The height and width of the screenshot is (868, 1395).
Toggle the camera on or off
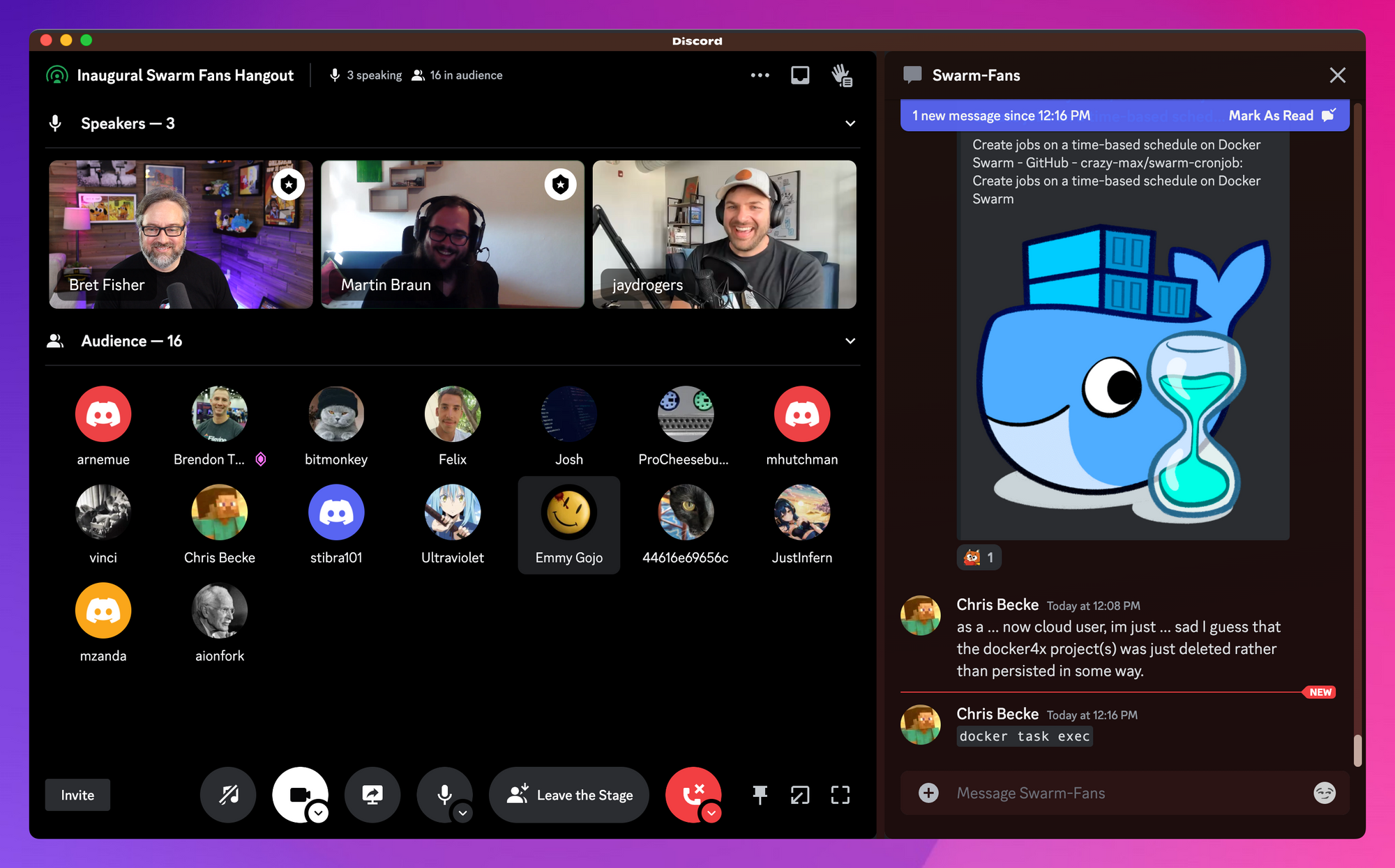coord(299,793)
